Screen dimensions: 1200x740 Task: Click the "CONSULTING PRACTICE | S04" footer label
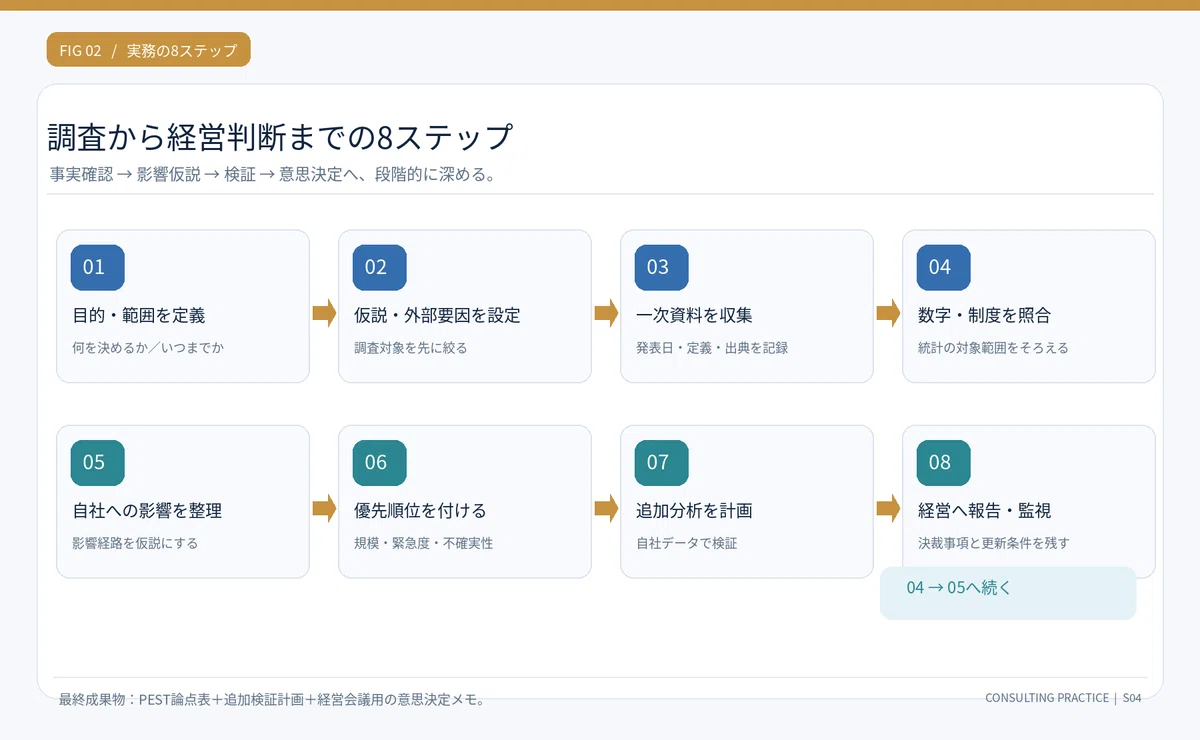[x=1063, y=698]
